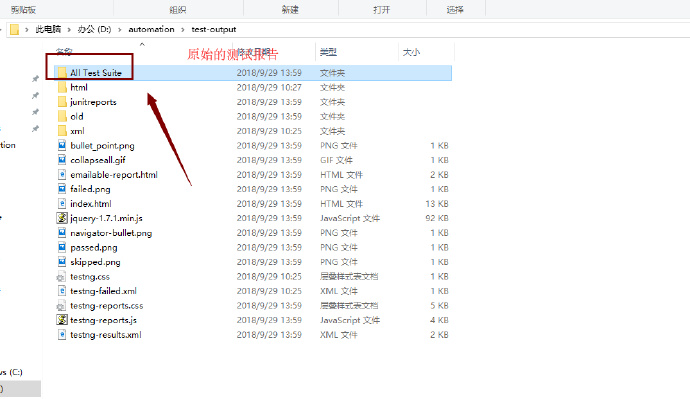
Task: Select the jquery-1.7.1.min.js script icon
Action: (x=62, y=218)
